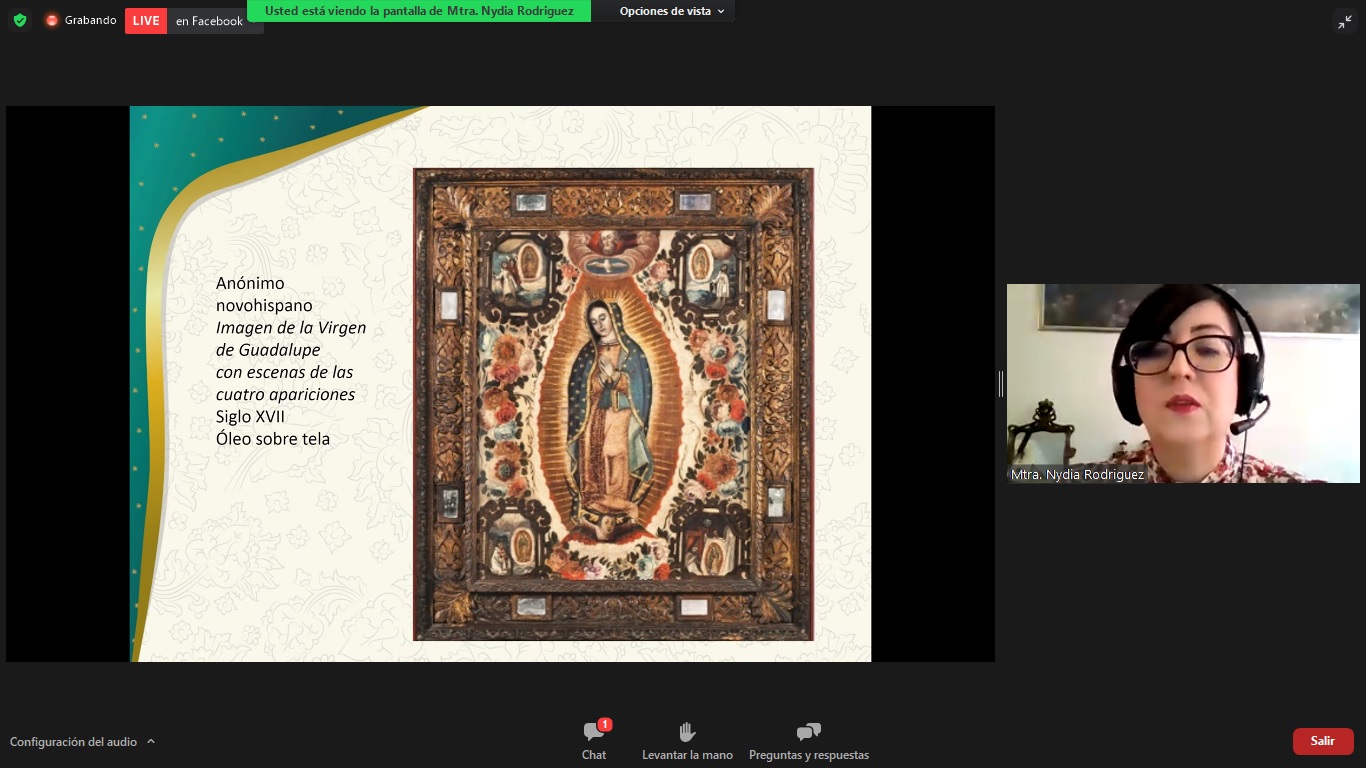Click the unread chat notification badge
1366x768 pixels.
click(605, 724)
